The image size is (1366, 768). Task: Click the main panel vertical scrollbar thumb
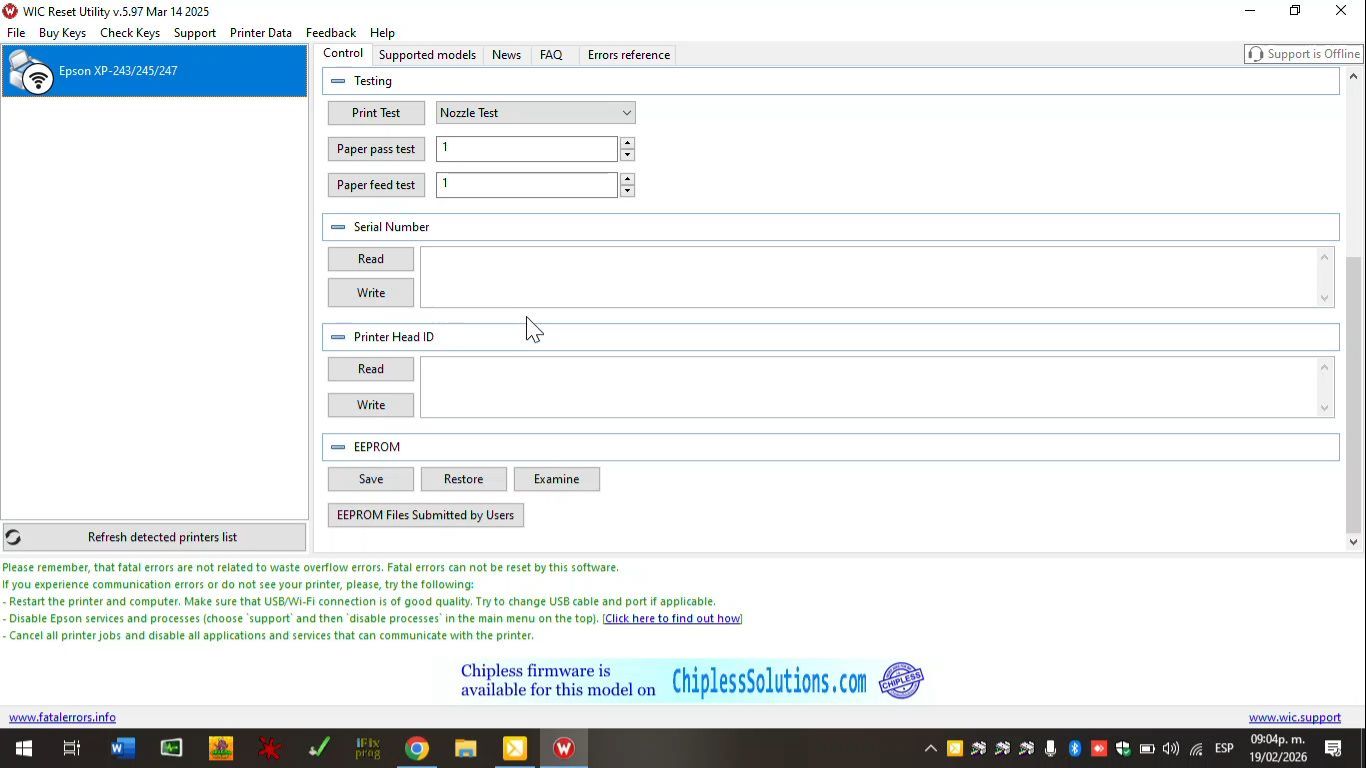tap(1354, 393)
